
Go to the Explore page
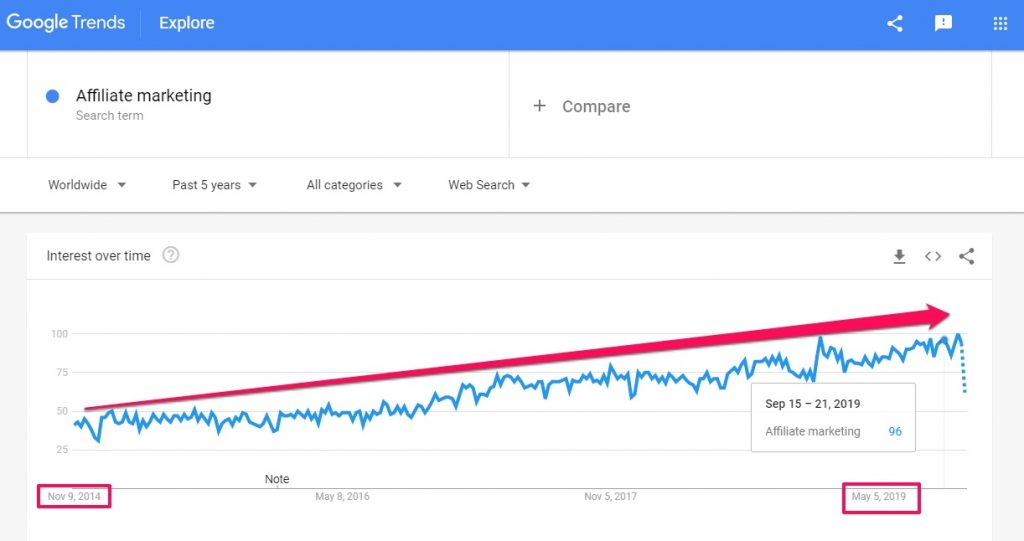click(187, 23)
